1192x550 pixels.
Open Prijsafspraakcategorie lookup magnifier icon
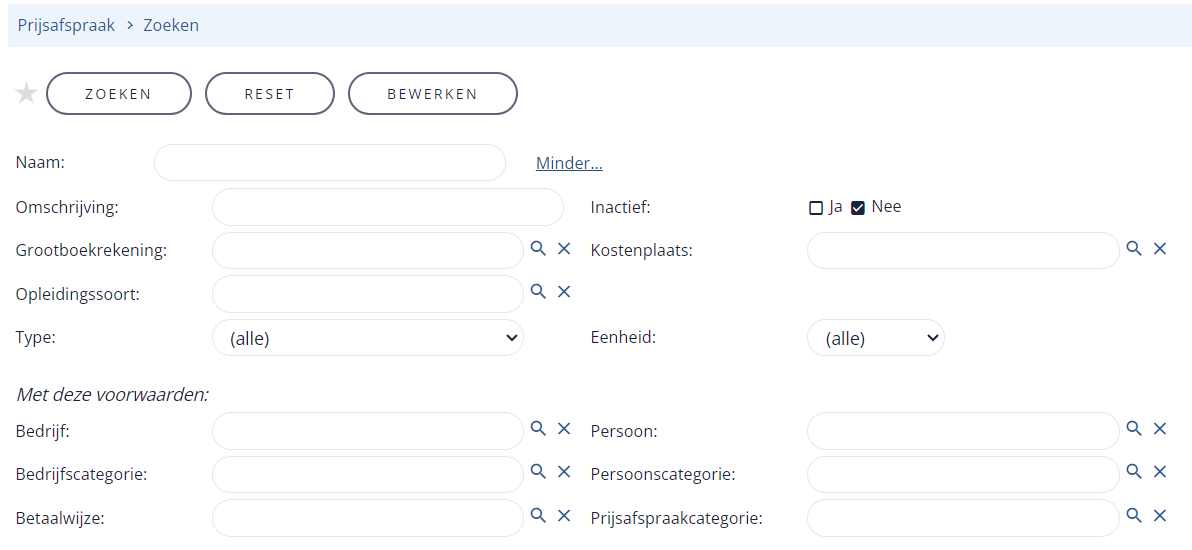pos(1134,517)
